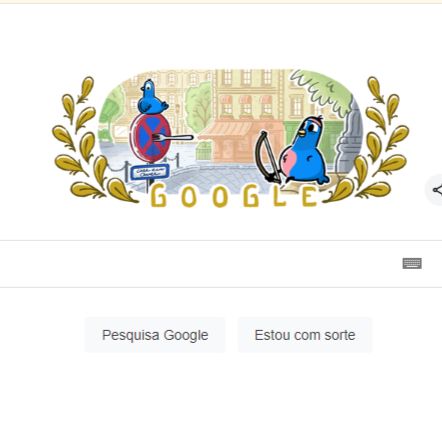Click the Pesquisa Google button
442x442 pixels.
(155, 335)
